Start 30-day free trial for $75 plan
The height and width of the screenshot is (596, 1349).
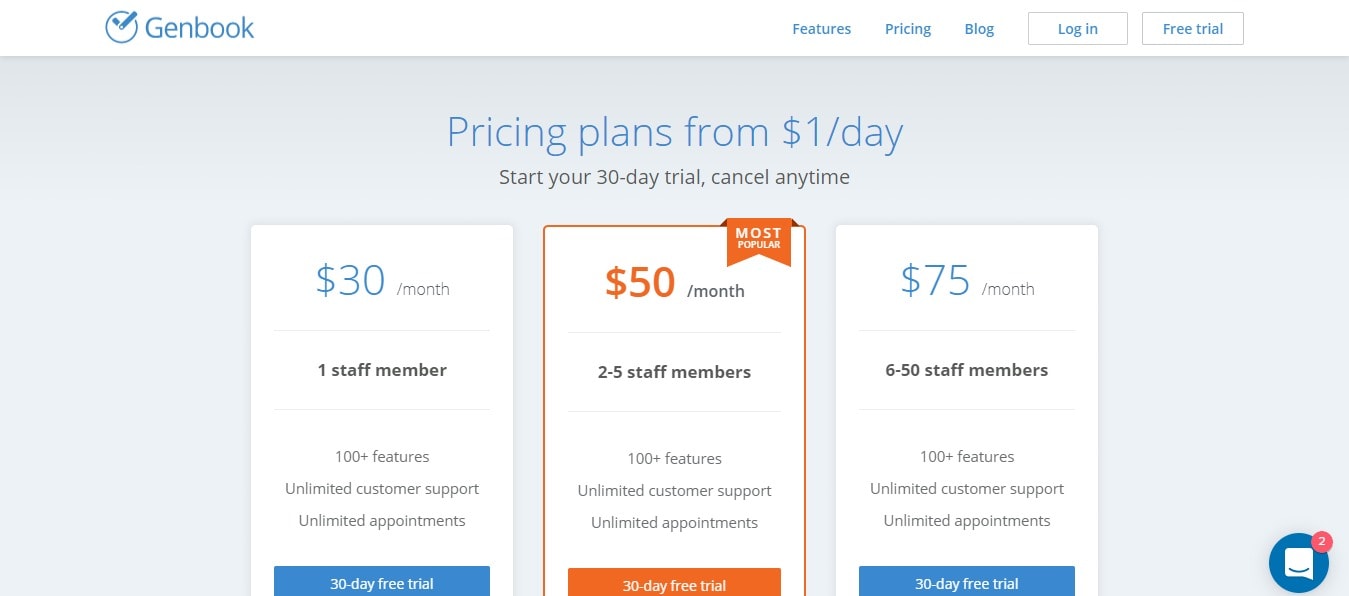click(967, 581)
